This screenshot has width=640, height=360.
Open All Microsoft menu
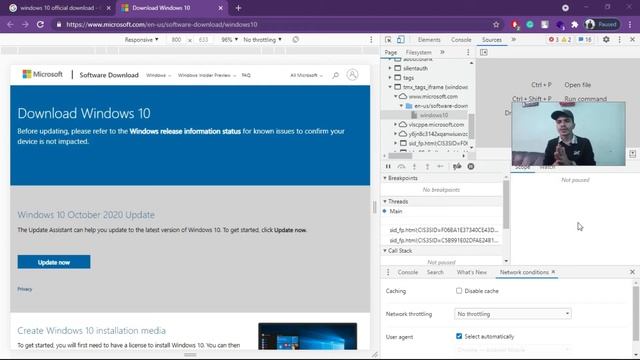[306, 76]
